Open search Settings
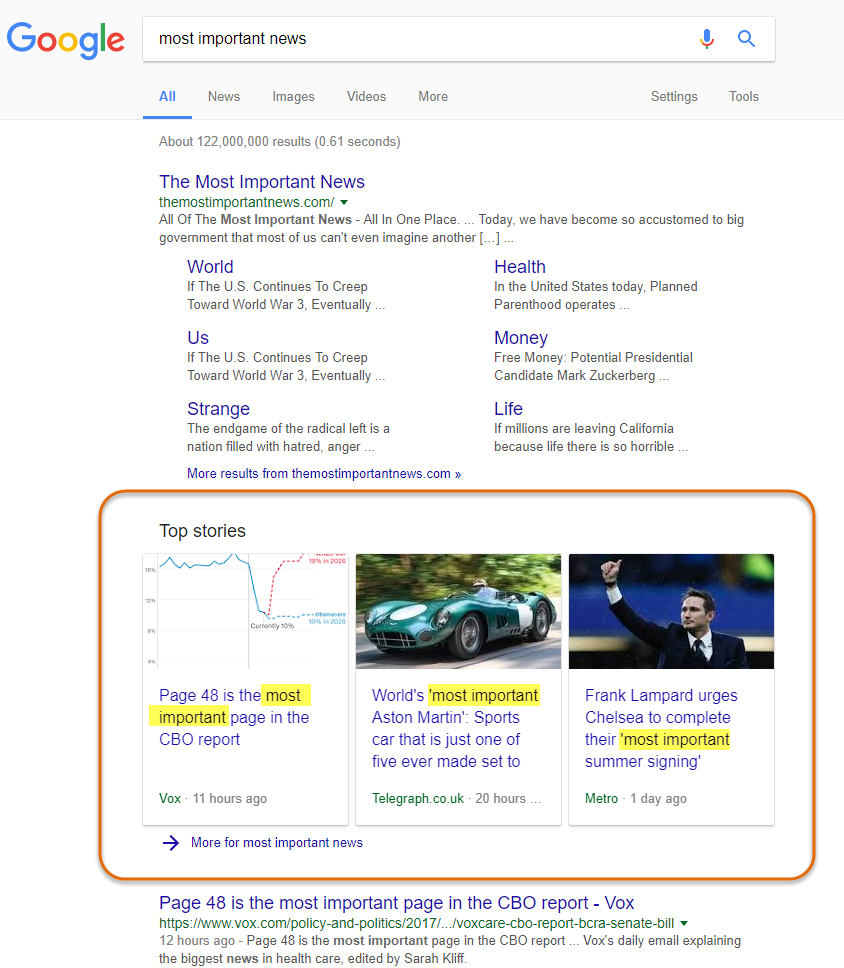The width and height of the screenshot is (844, 968). 674,97
